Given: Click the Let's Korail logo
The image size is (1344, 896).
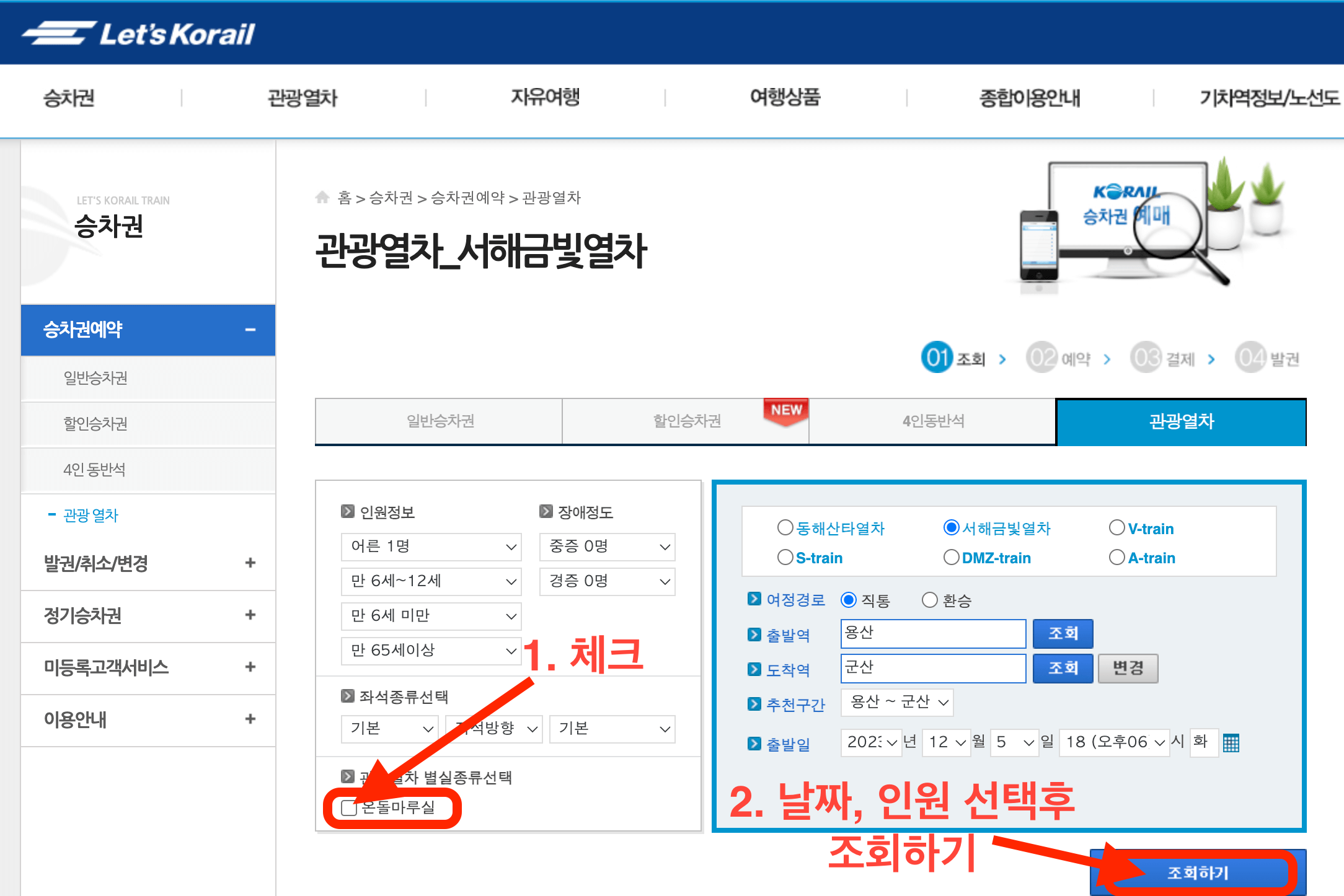Looking at the screenshot, I should (138, 32).
